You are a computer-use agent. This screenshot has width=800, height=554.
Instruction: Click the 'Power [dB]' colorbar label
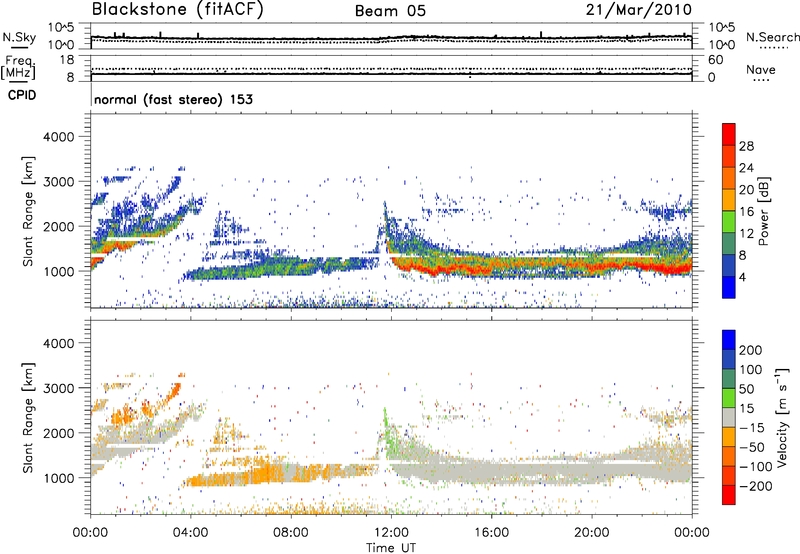pos(764,211)
